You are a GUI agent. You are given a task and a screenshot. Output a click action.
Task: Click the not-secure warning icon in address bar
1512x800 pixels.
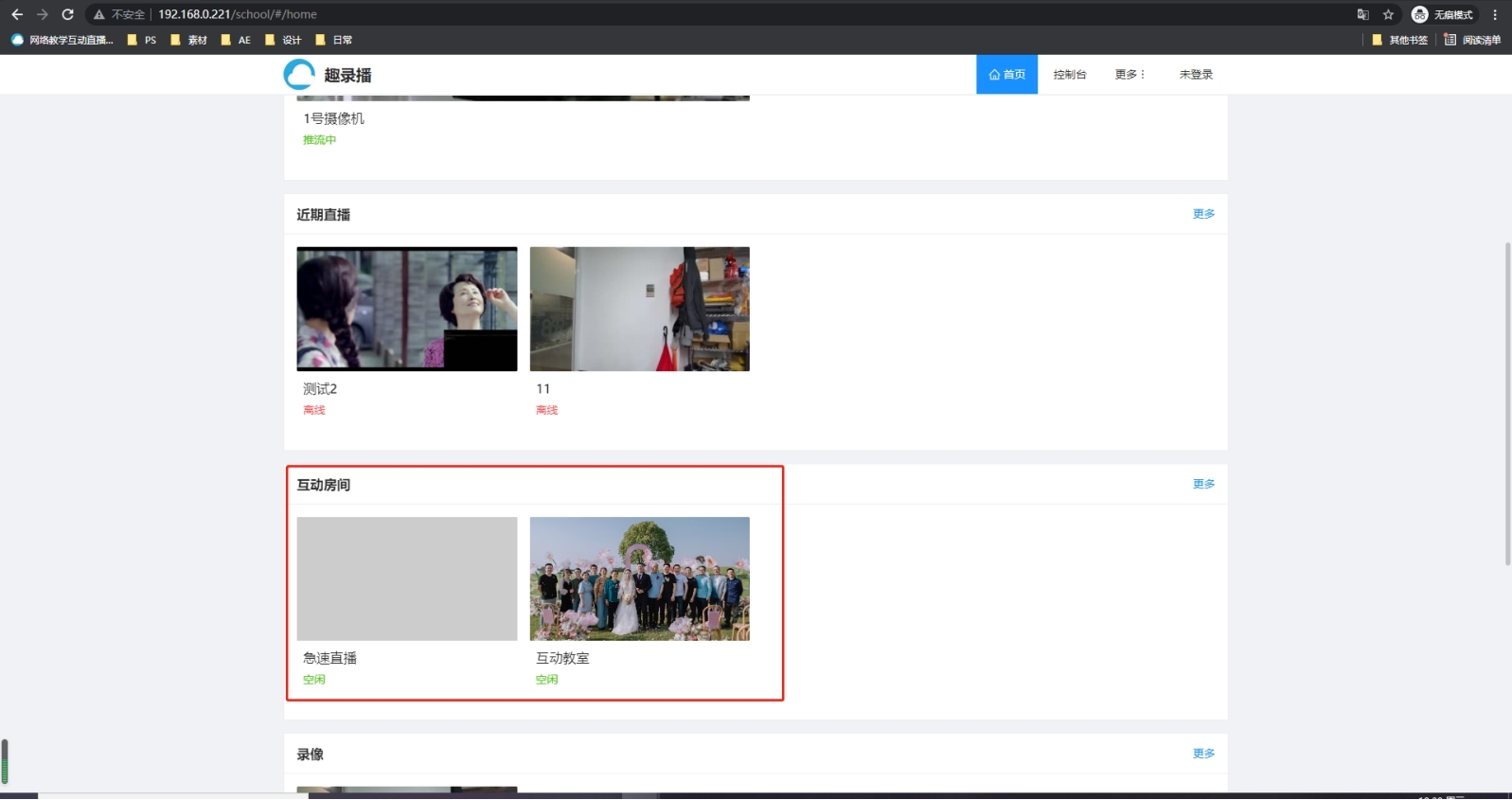point(98,14)
